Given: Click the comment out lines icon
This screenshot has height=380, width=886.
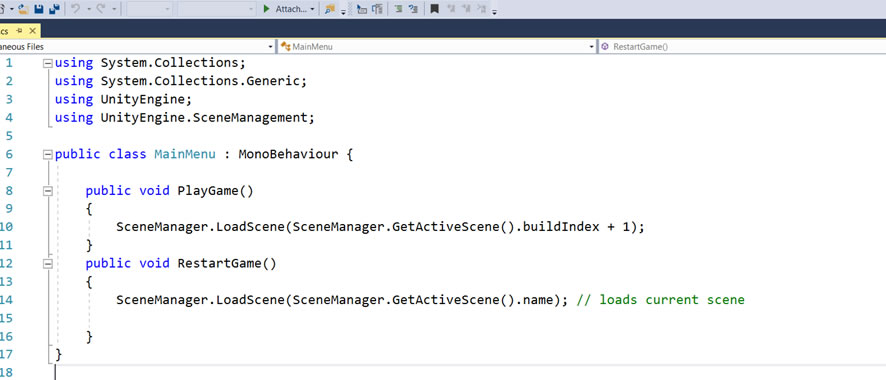Looking at the screenshot, I should tap(398, 9).
